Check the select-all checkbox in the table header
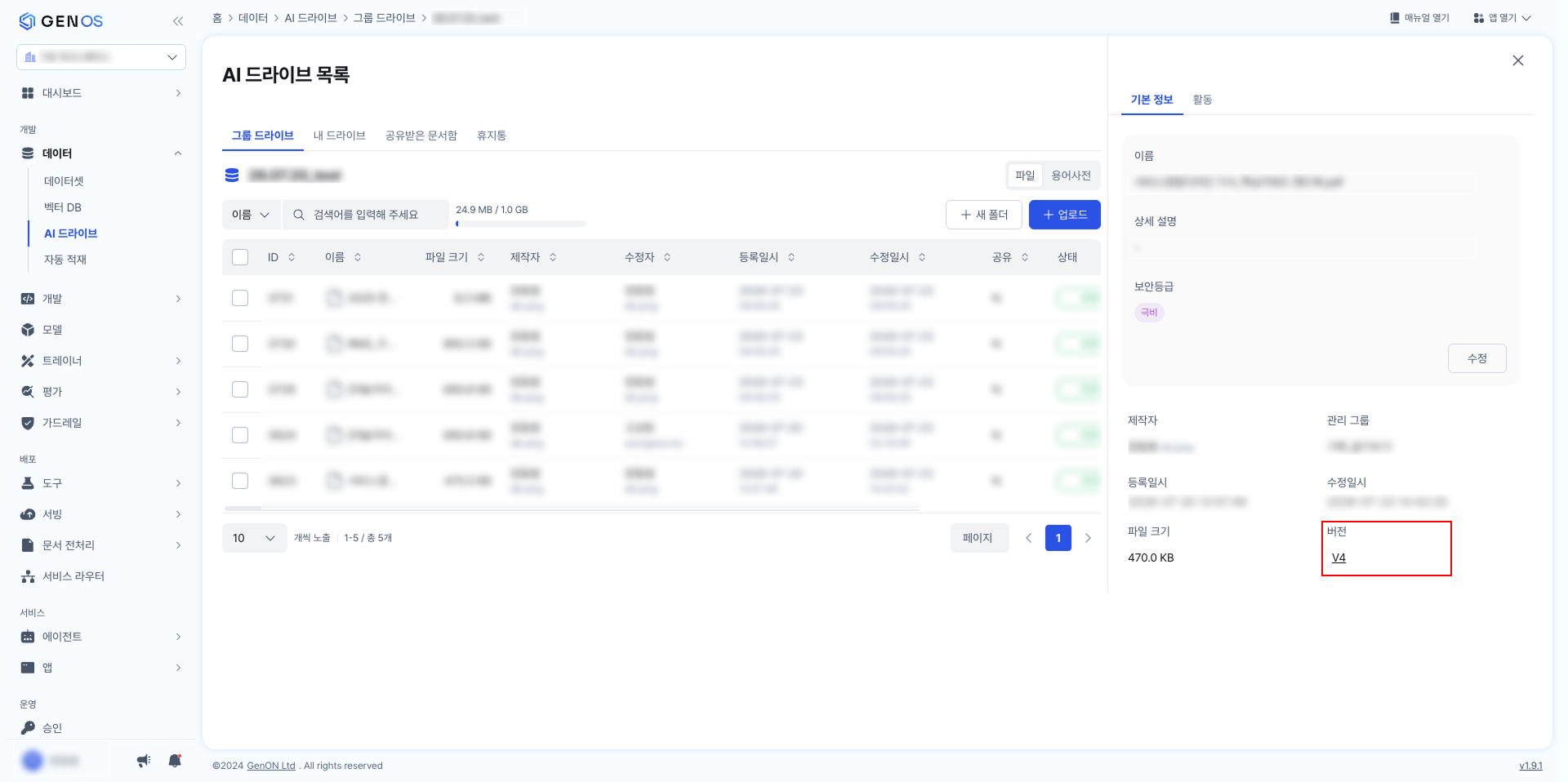Screen dimensions: 1568x782 tap(240, 257)
